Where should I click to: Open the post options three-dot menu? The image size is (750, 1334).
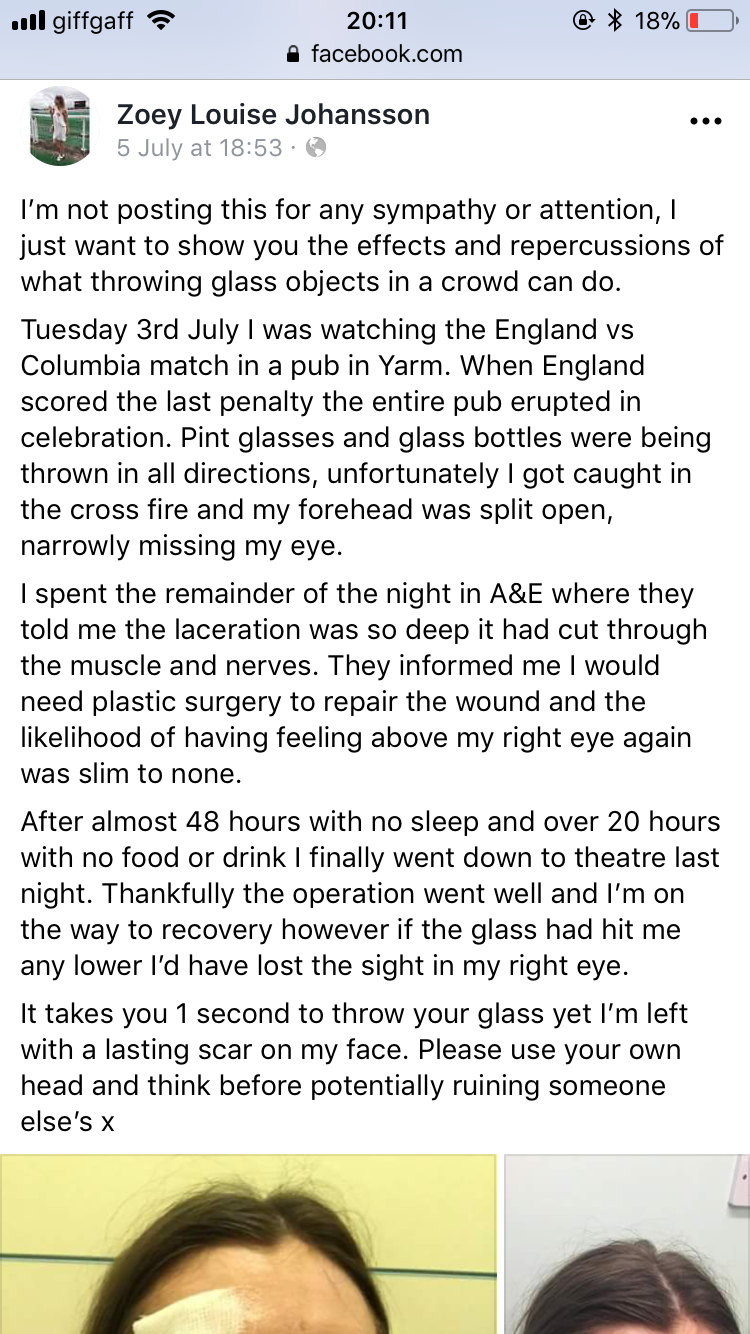(705, 122)
